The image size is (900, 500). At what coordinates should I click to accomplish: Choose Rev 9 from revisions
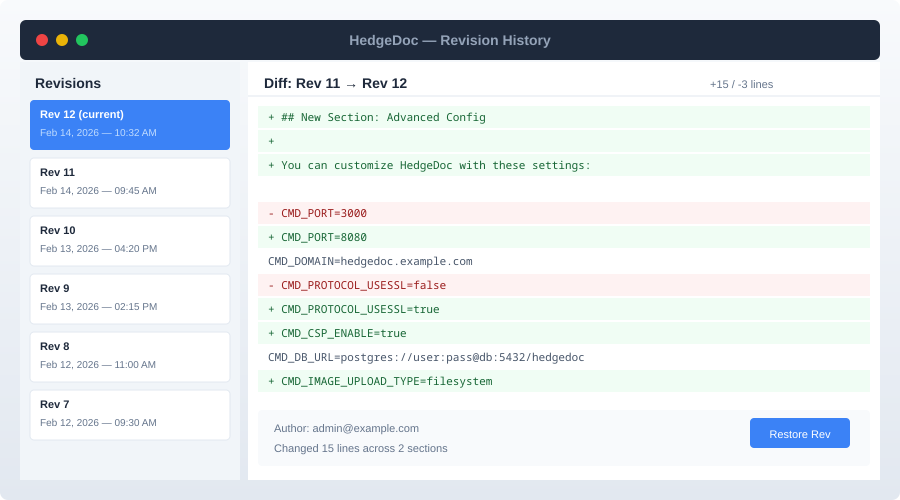click(x=130, y=299)
